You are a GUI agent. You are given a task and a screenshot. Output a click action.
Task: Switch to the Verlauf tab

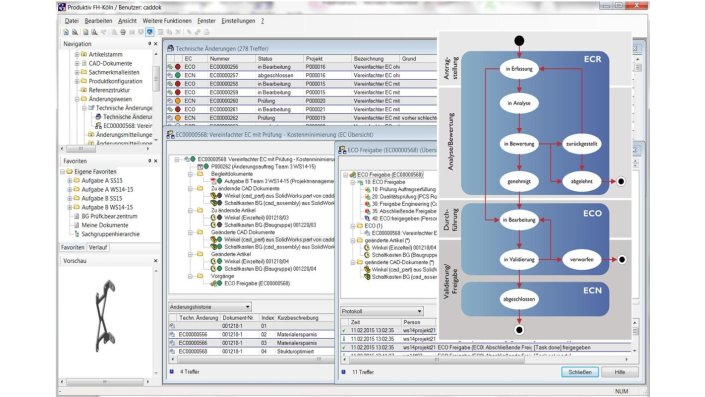(98, 247)
